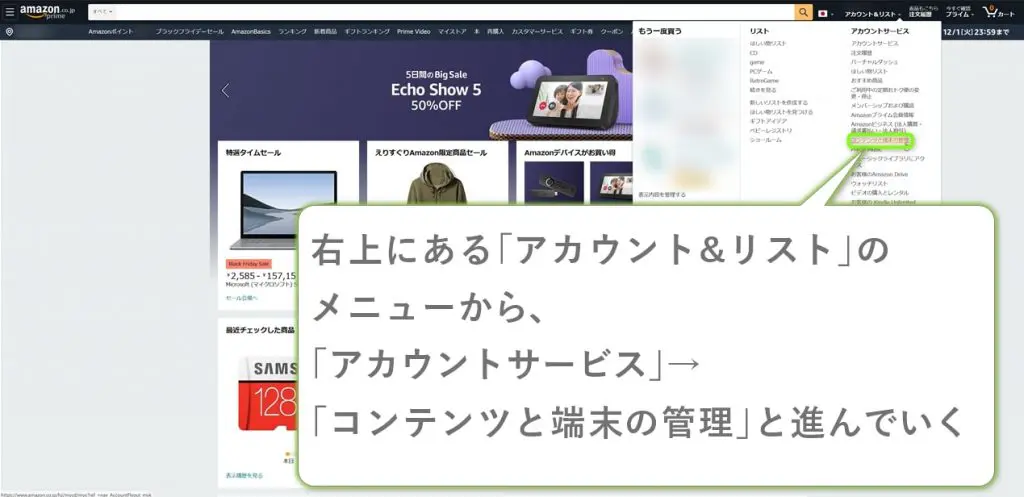Viewport: 1024px width, 497px height.
Task: Click ほしい物リストを見つける
Action: pyautogui.click(x=781, y=112)
